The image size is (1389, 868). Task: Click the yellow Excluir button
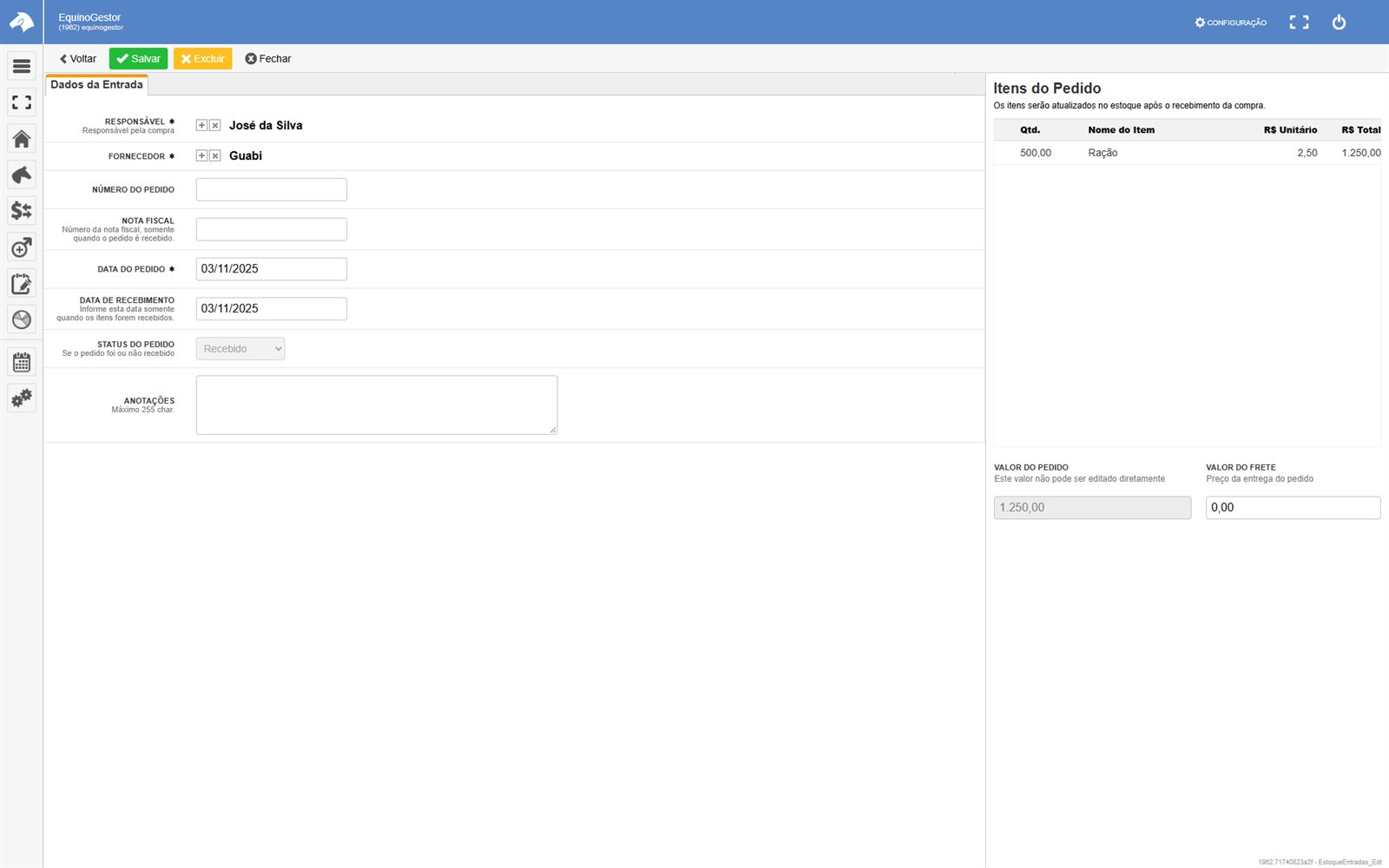[202, 59]
